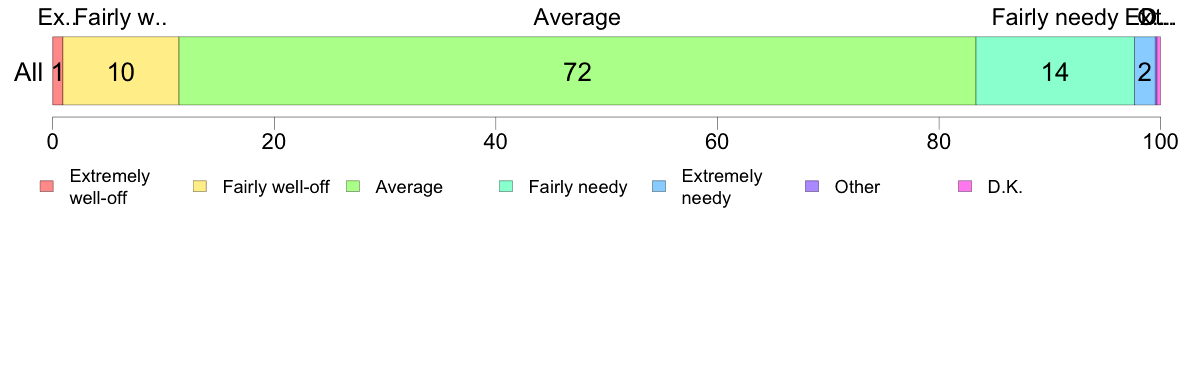This screenshot has height=368, width=1188.
Task: Click the purple Other legend swatch
Action: click(x=812, y=186)
